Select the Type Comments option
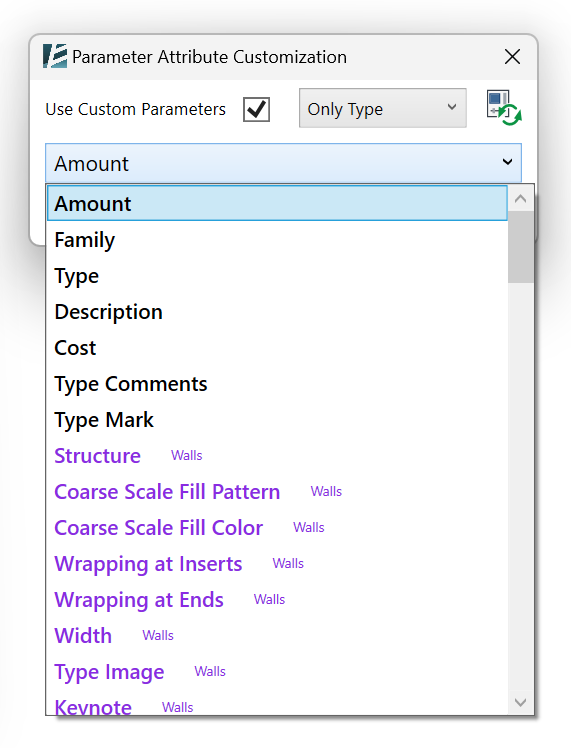Viewport: 571px width, 748px height. pyautogui.click(x=277, y=384)
